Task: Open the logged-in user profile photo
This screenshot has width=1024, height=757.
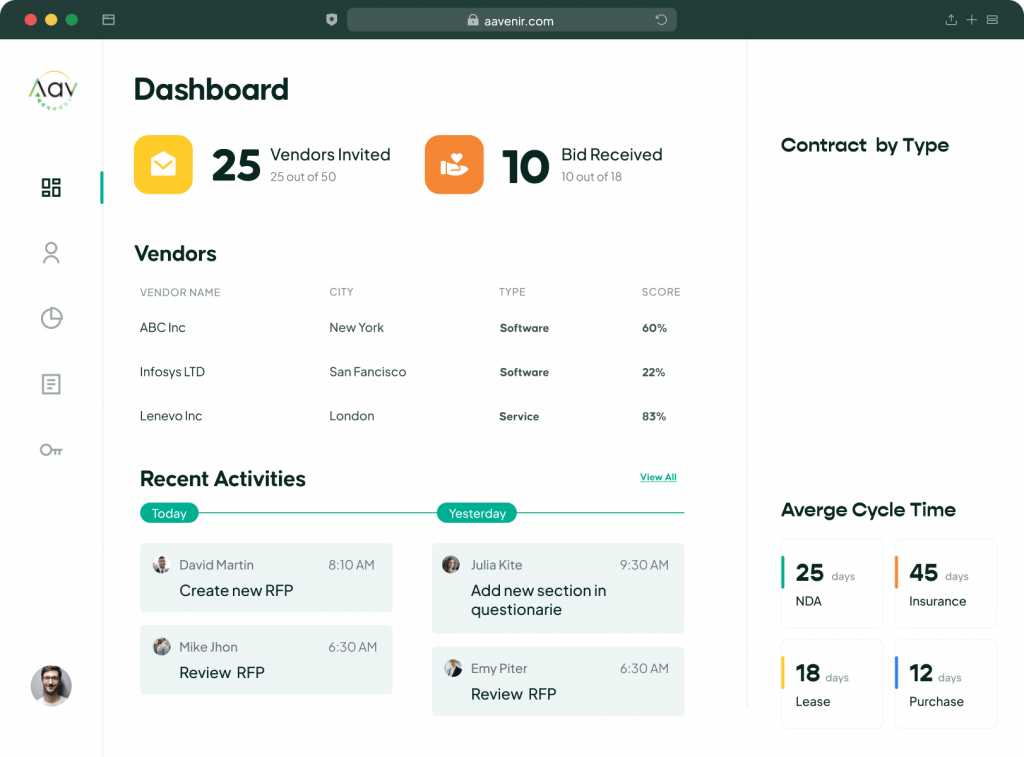Action: click(x=51, y=686)
